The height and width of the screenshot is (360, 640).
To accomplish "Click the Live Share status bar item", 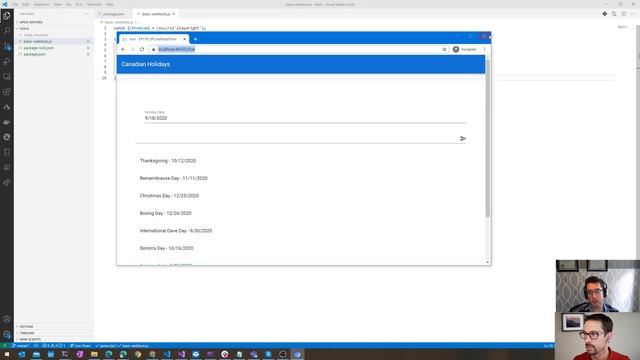I will 80,346.
